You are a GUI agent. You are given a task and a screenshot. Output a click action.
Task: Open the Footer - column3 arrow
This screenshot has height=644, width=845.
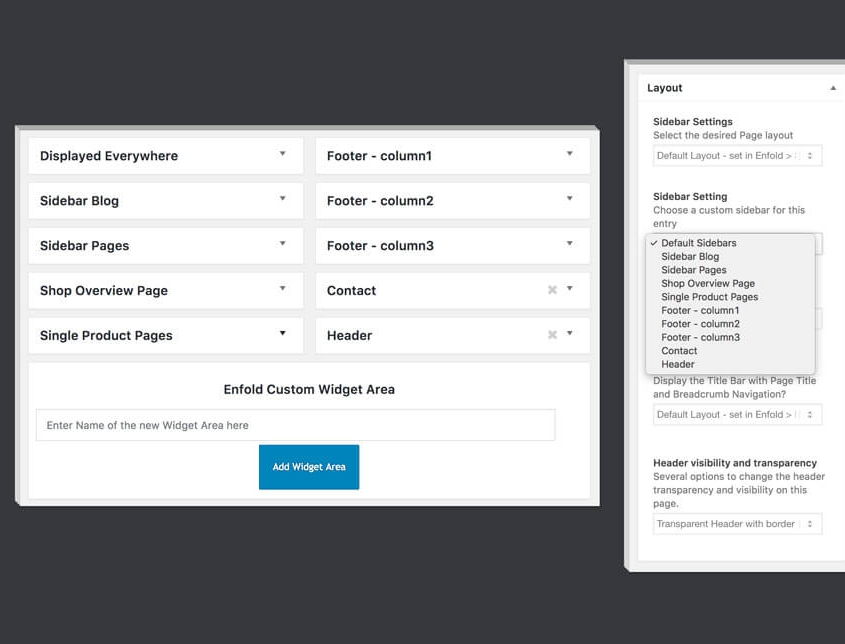[569, 244]
